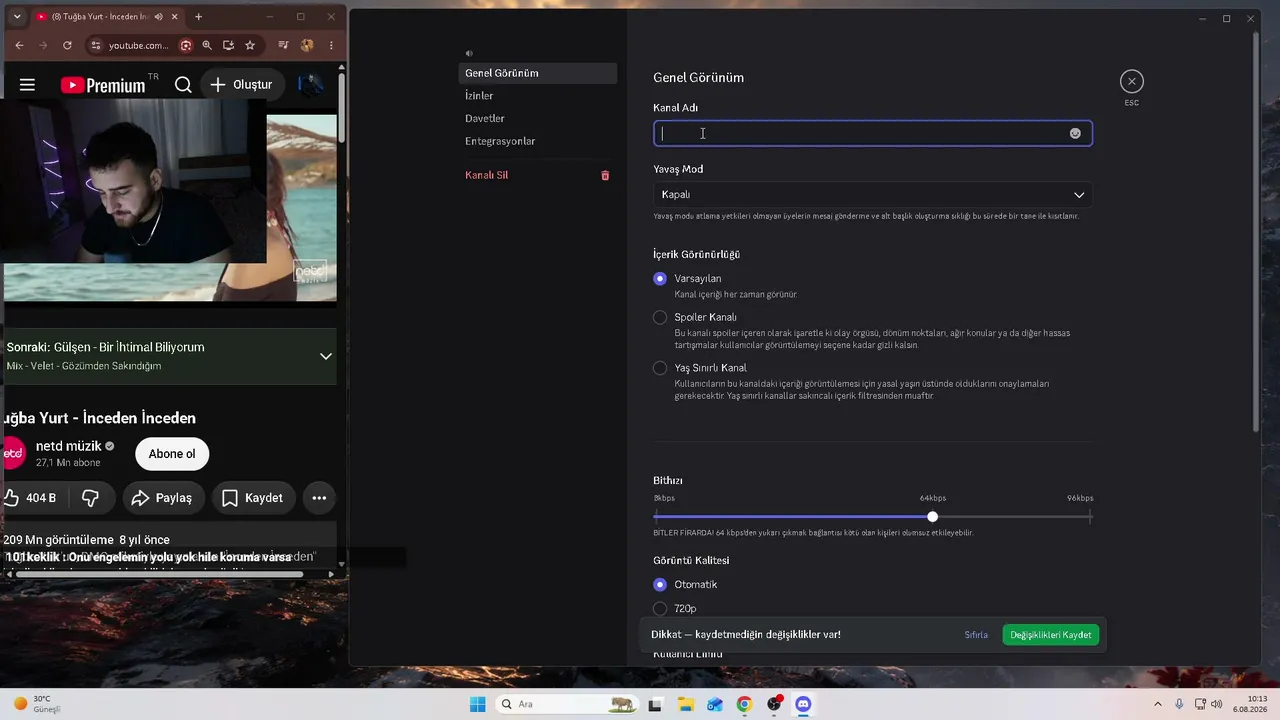The image size is (1280, 720).
Task: Click the microphone icon in system tray
Action: click(x=1179, y=704)
